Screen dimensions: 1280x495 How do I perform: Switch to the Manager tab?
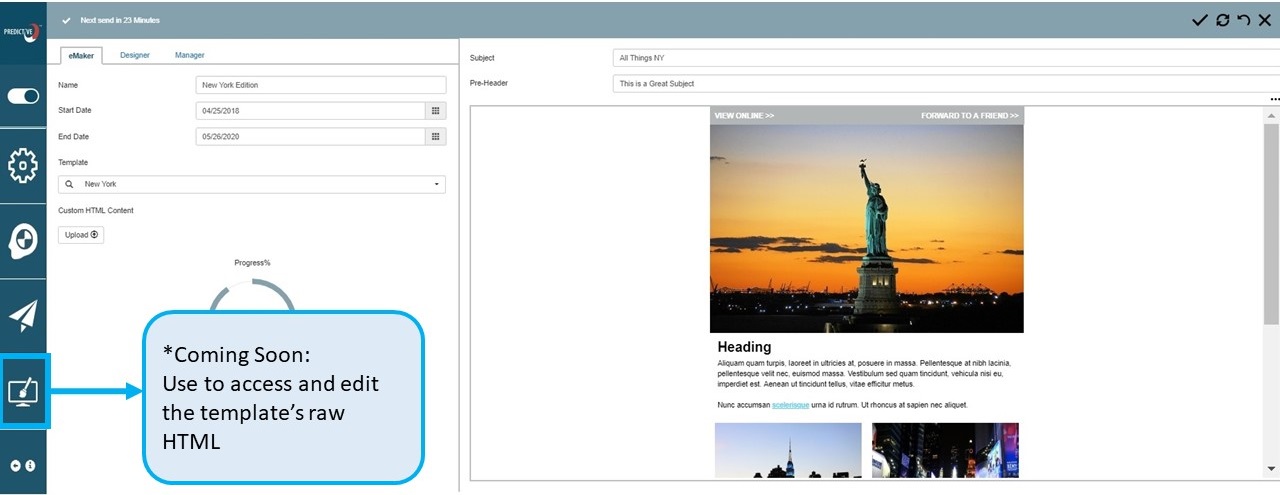[189, 55]
